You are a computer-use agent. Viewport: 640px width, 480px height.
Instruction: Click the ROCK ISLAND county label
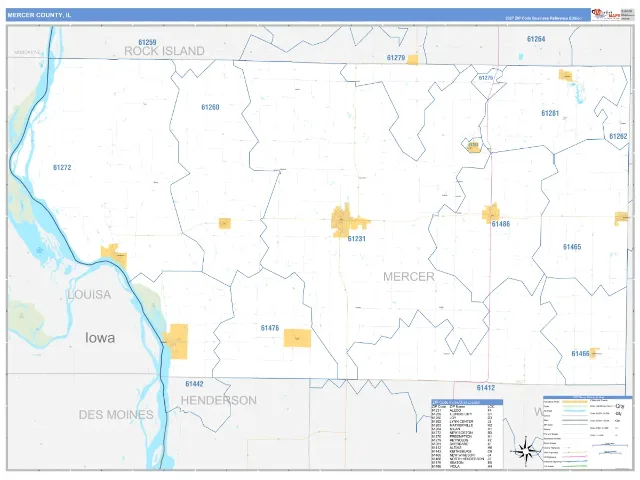tap(164, 51)
